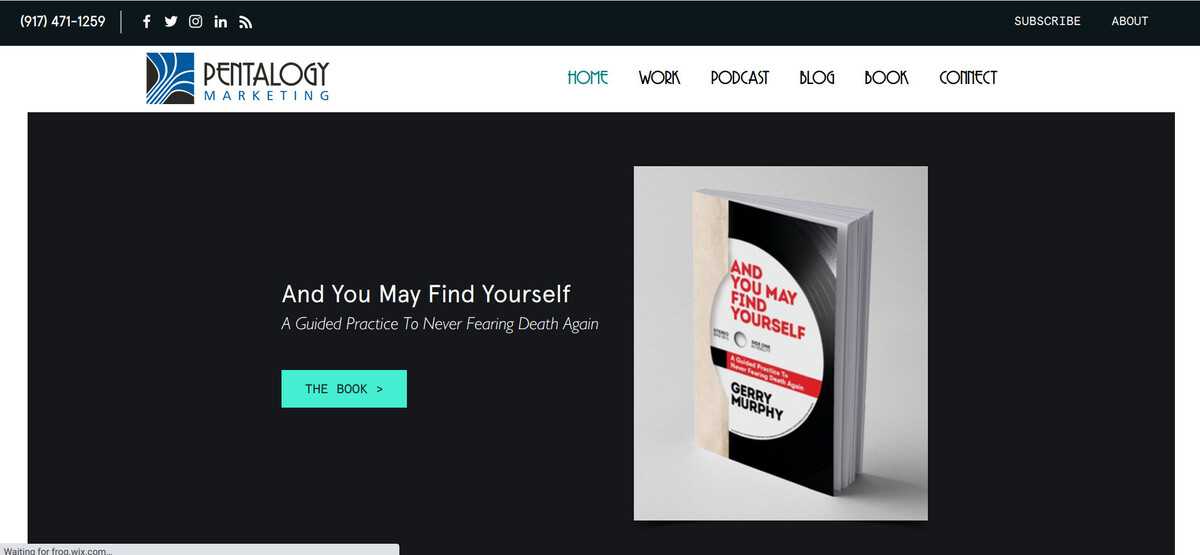Open the WORK menu item
Viewport: 1200px width, 555px height.
tap(659, 77)
